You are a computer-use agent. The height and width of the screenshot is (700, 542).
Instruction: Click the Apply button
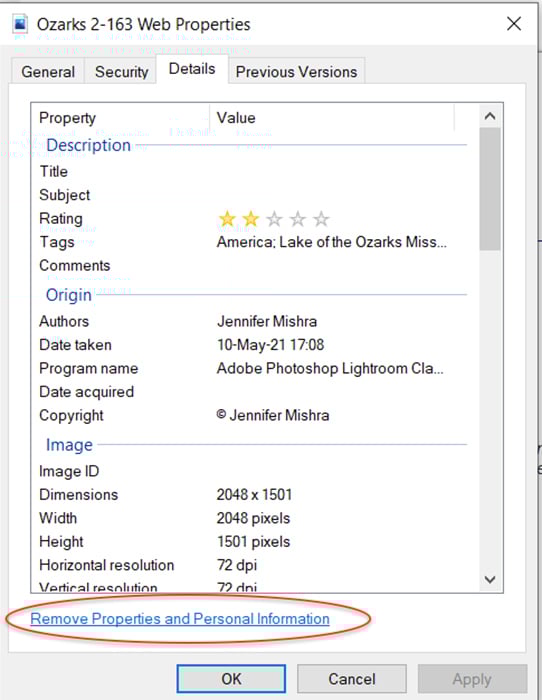point(472,679)
